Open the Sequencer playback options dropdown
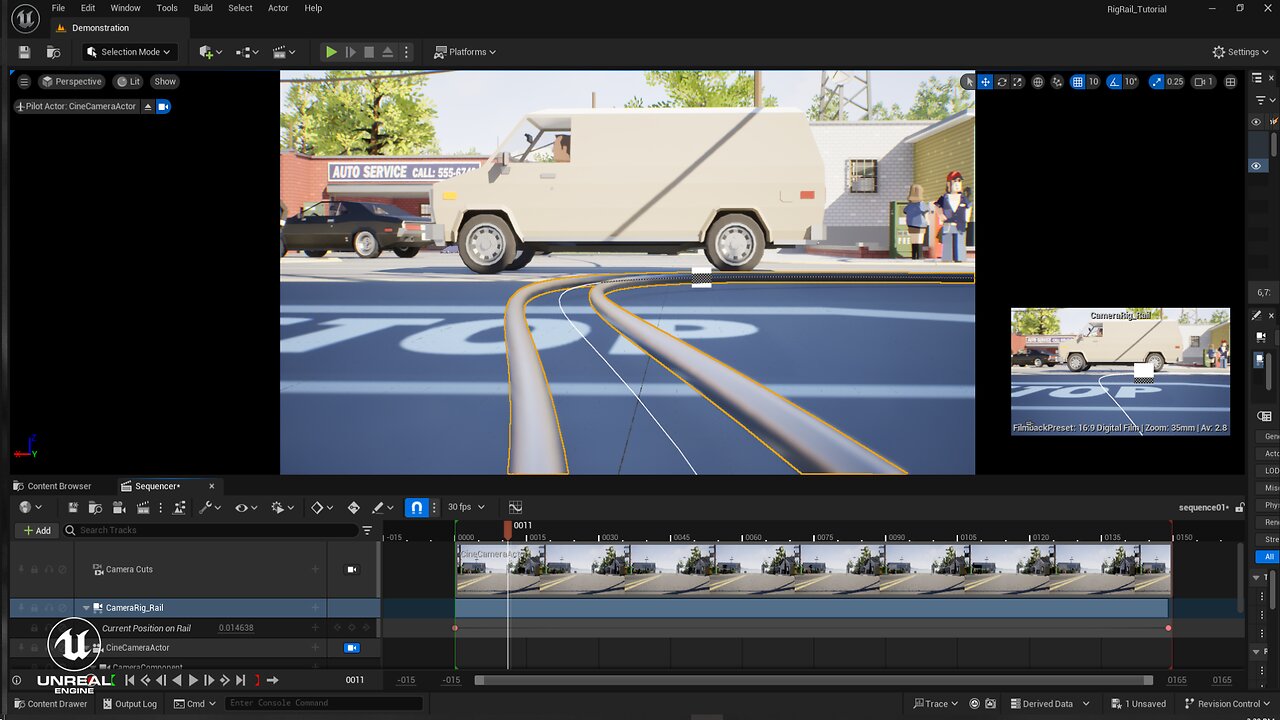This screenshot has height=720, width=1280. point(283,508)
